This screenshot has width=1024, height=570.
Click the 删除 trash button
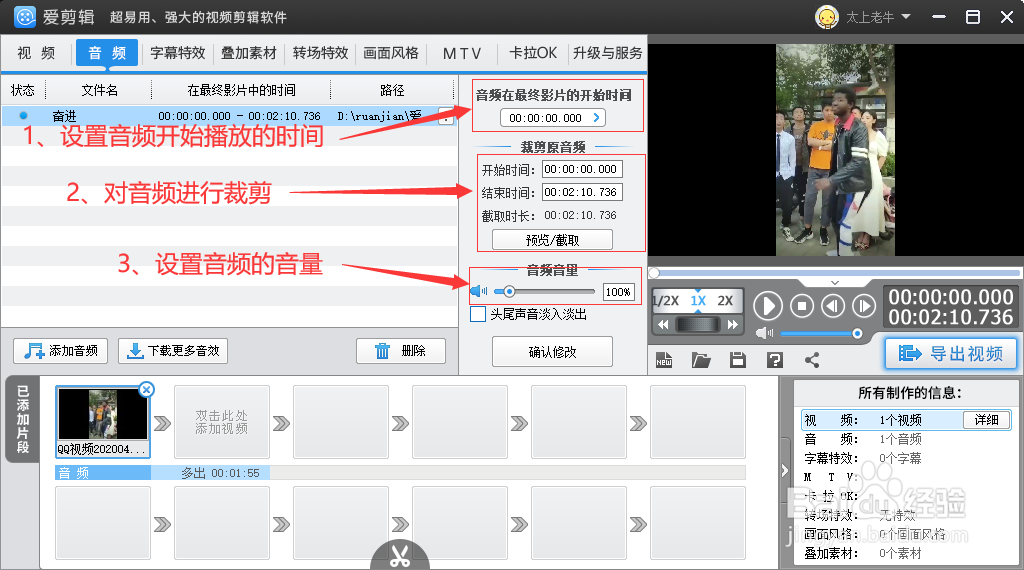(401, 351)
